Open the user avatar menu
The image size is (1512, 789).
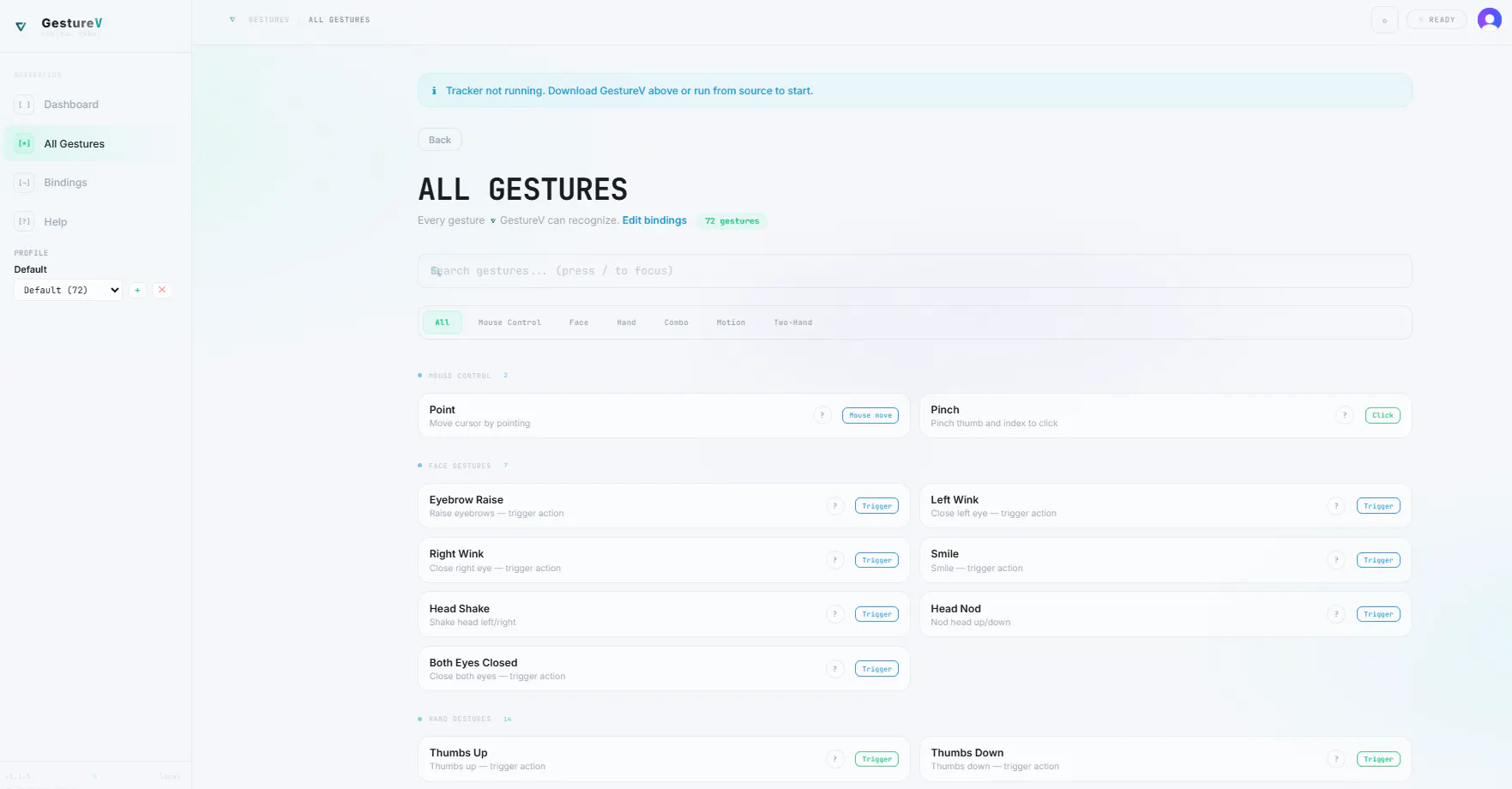[1490, 20]
